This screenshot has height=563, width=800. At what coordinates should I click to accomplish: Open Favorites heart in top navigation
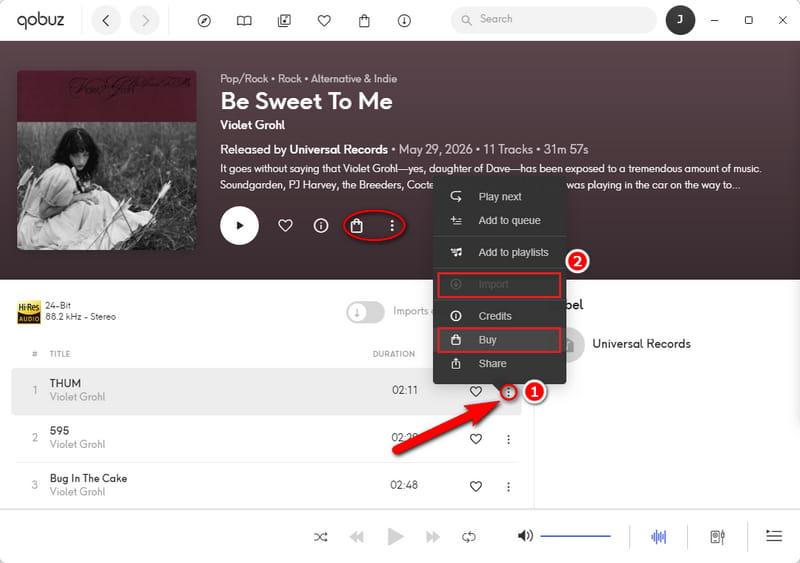(324, 20)
